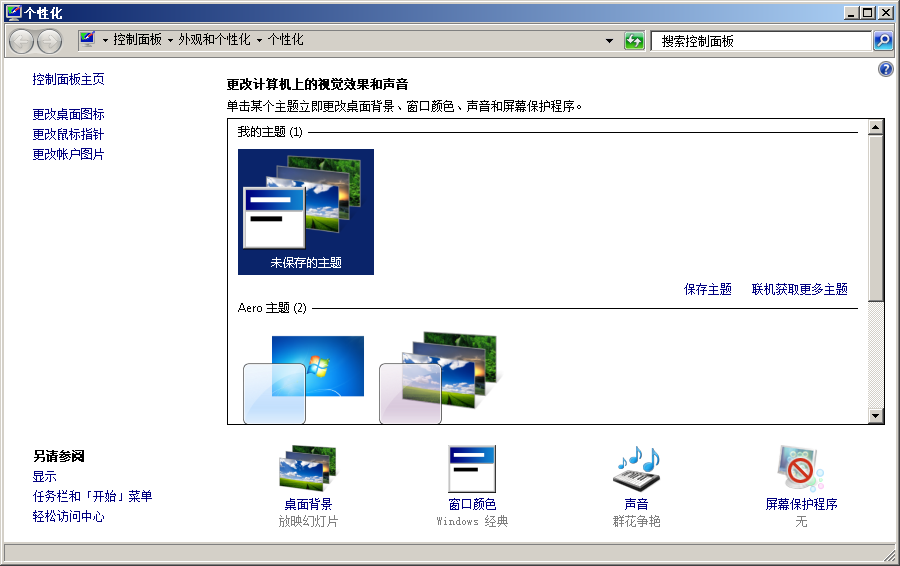Open the 窗口颜色 window color icon
Viewport: 900px width, 566px height.
point(472,469)
